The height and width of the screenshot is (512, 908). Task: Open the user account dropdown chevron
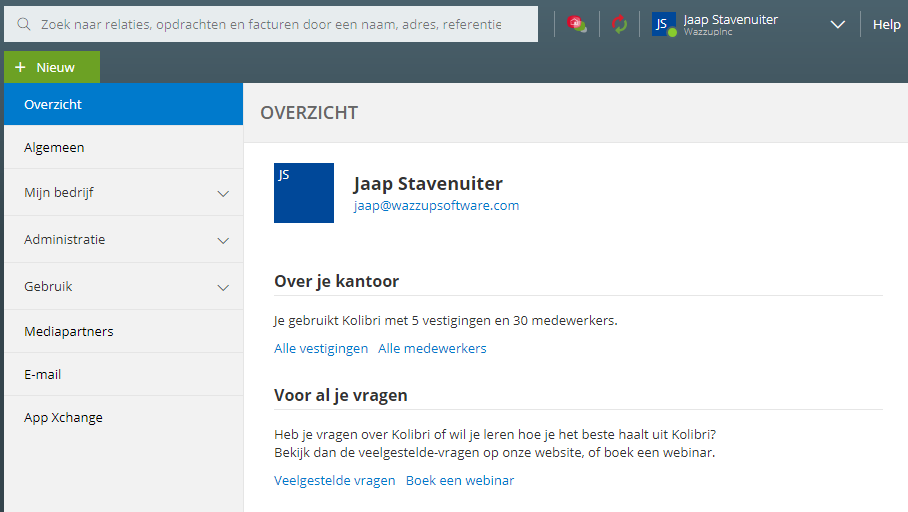click(837, 24)
